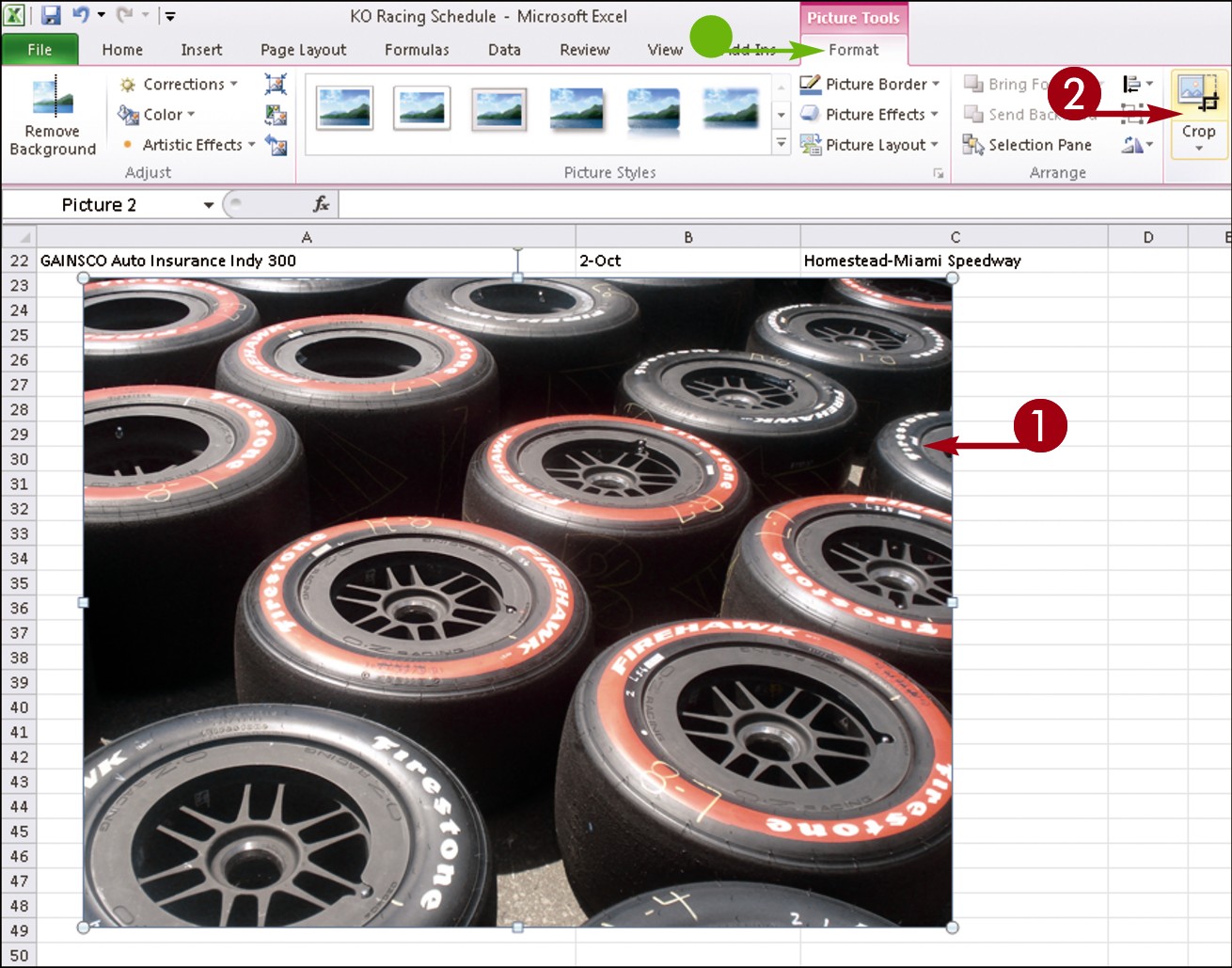Click the picture's left-middle sizing handle
The height and width of the screenshot is (968, 1232).
(x=84, y=602)
